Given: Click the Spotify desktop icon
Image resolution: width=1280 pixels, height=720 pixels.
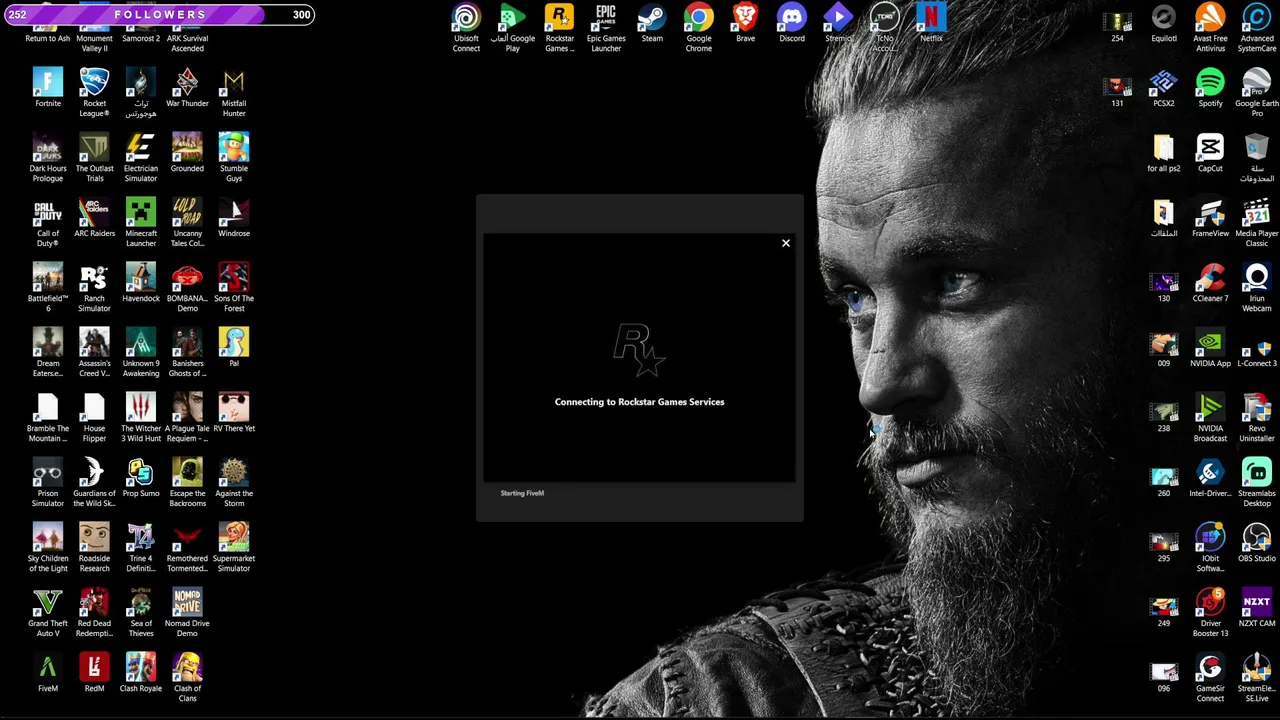Looking at the screenshot, I should [x=1210, y=88].
